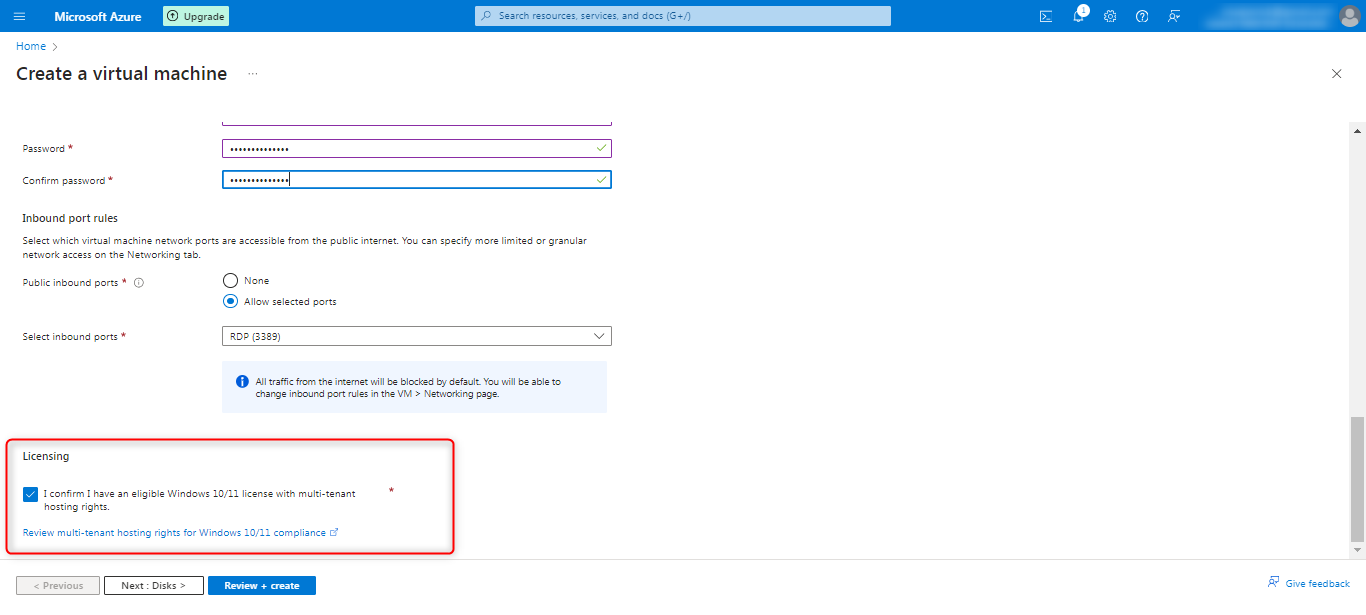This screenshot has height=615, width=1366.
Task: Focus the search resources box
Action: click(x=683, y=16)
